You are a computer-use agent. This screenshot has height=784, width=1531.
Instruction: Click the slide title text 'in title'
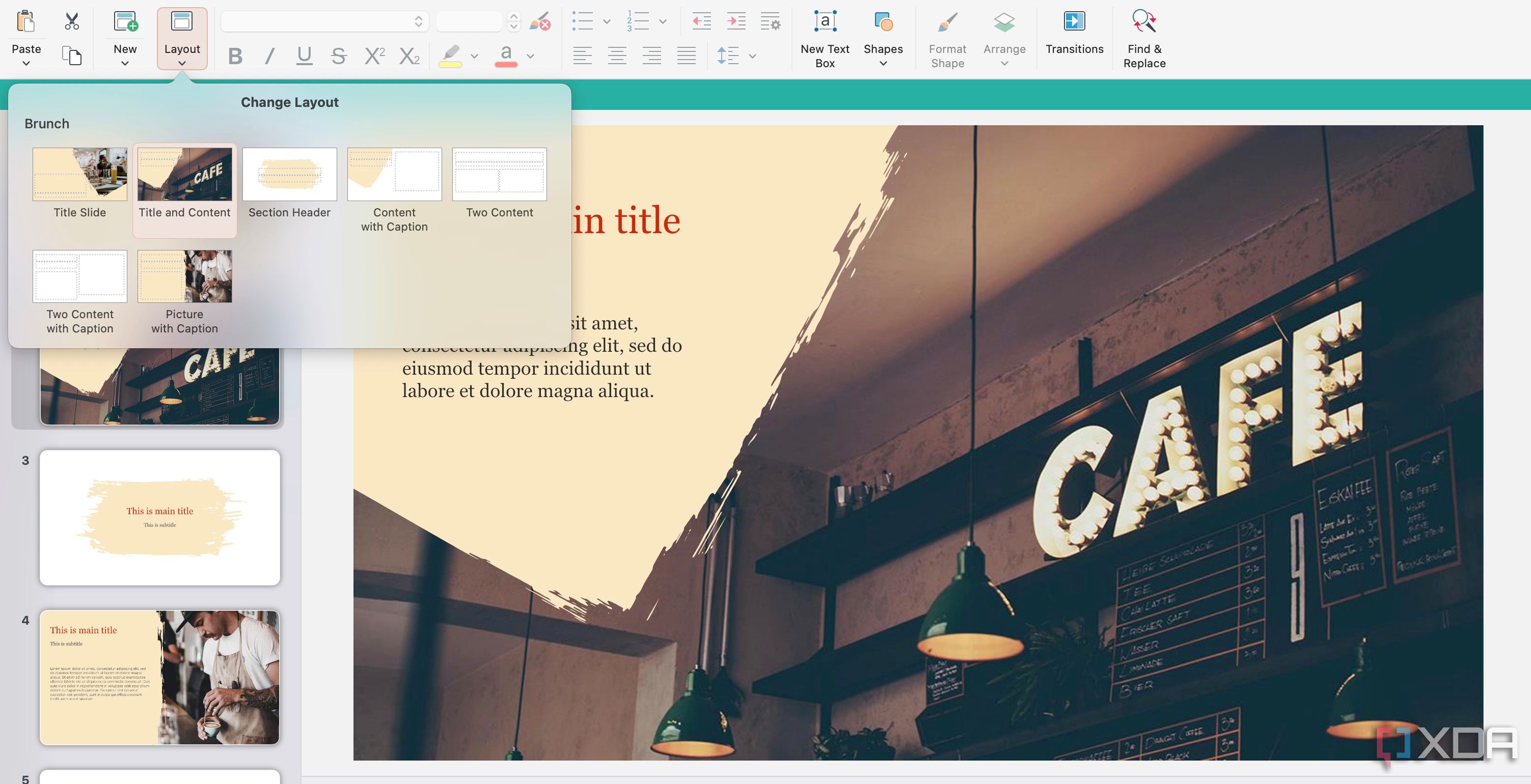[626, 220]
